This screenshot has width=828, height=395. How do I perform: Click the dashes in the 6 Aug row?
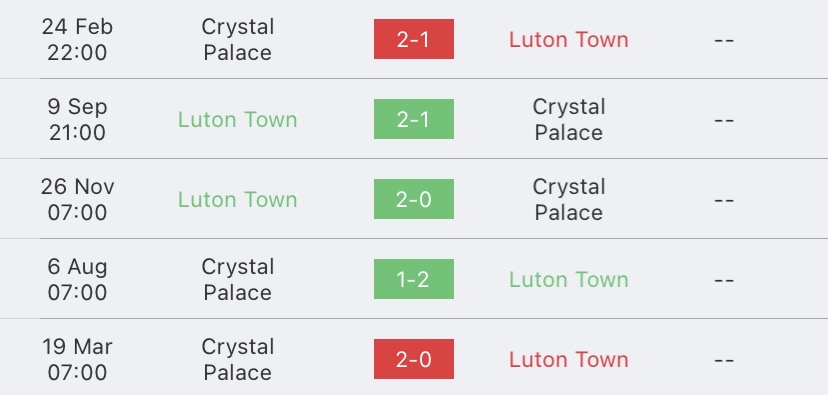coord(724,279)
